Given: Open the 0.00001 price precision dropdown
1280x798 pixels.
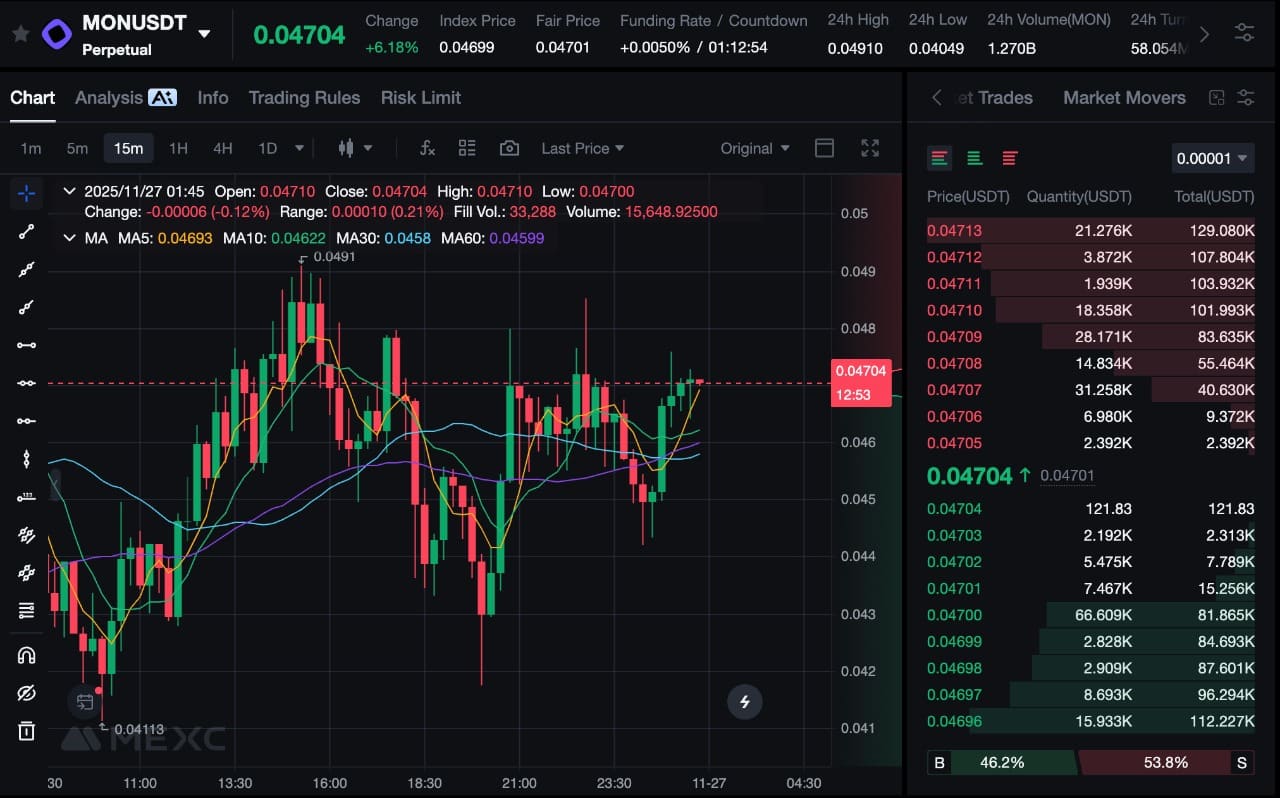Looking at the screenshot, I should click(1212, 158).
